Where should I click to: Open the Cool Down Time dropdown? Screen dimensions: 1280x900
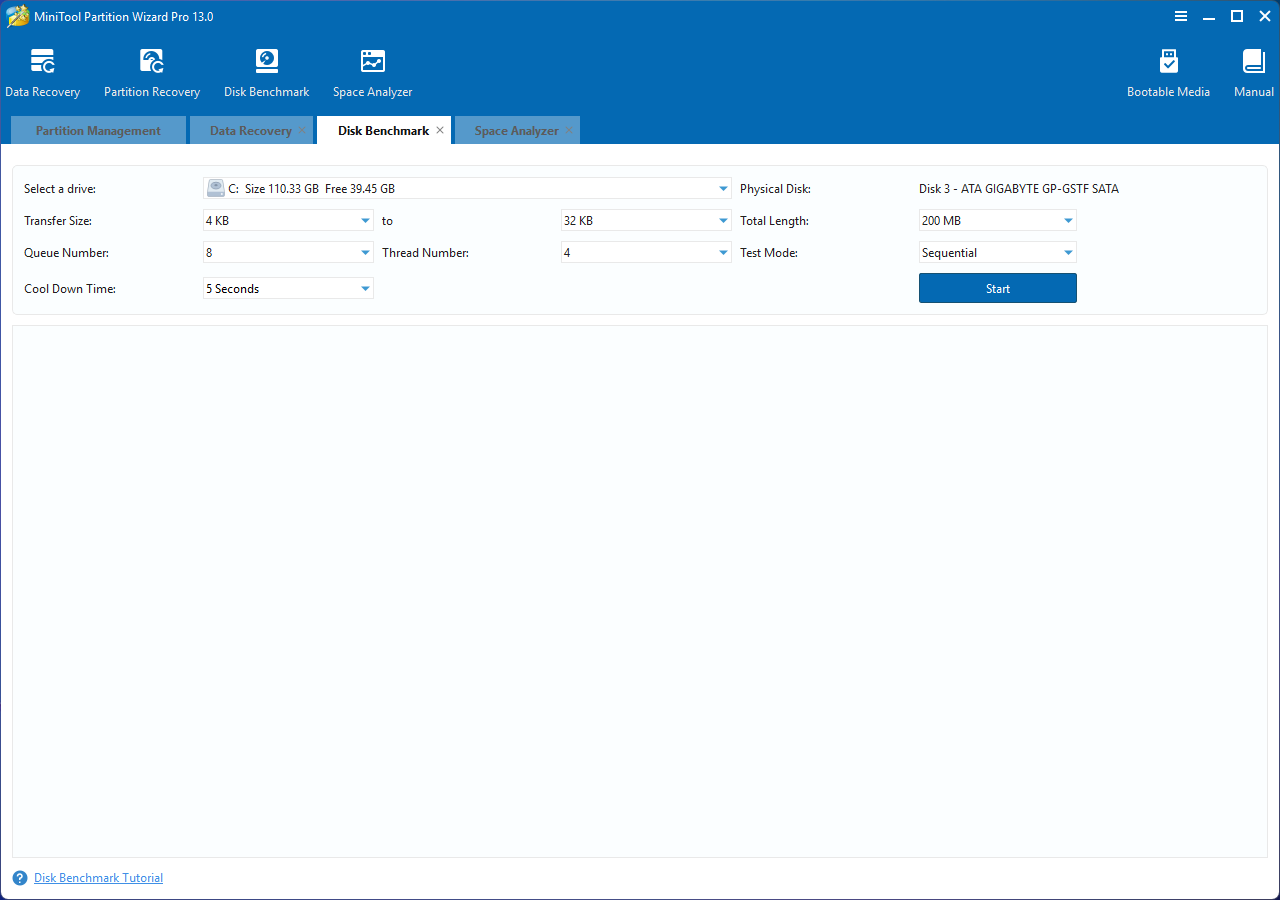(x=288, y=288)
